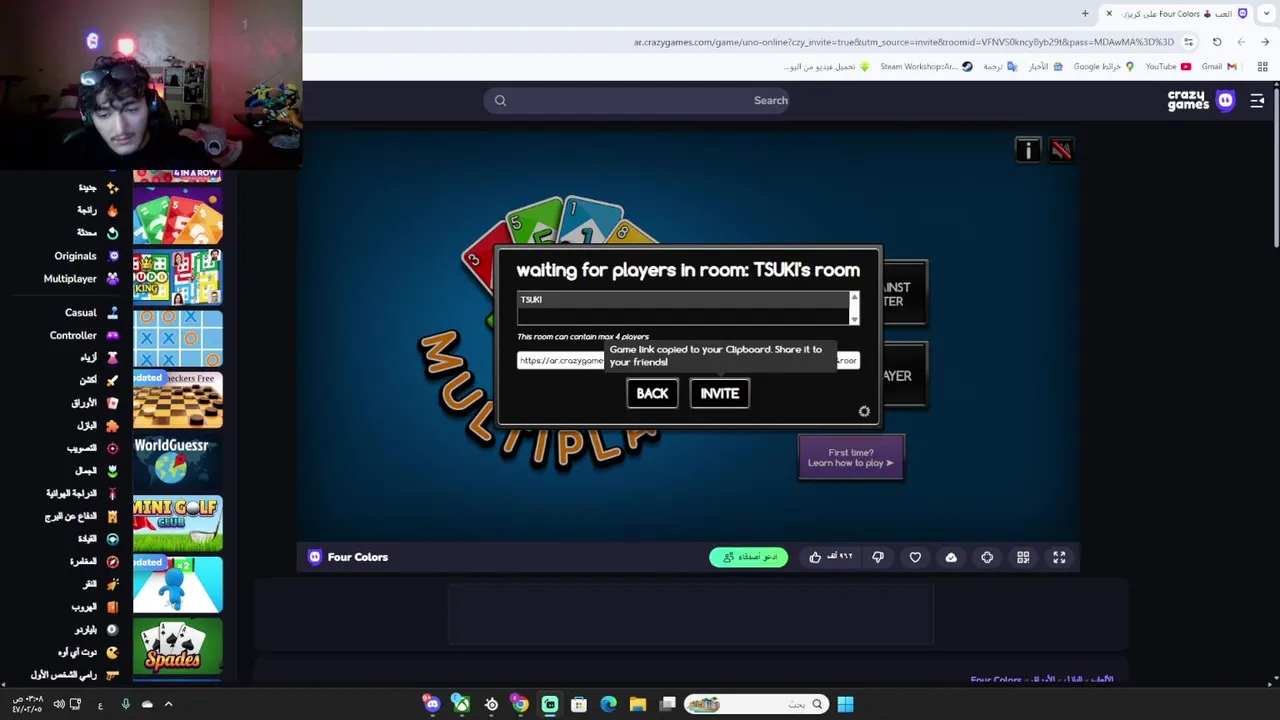Add Four Colors to favorites heart
This screenshot has width=1280, height=720.
coord(915,557)
